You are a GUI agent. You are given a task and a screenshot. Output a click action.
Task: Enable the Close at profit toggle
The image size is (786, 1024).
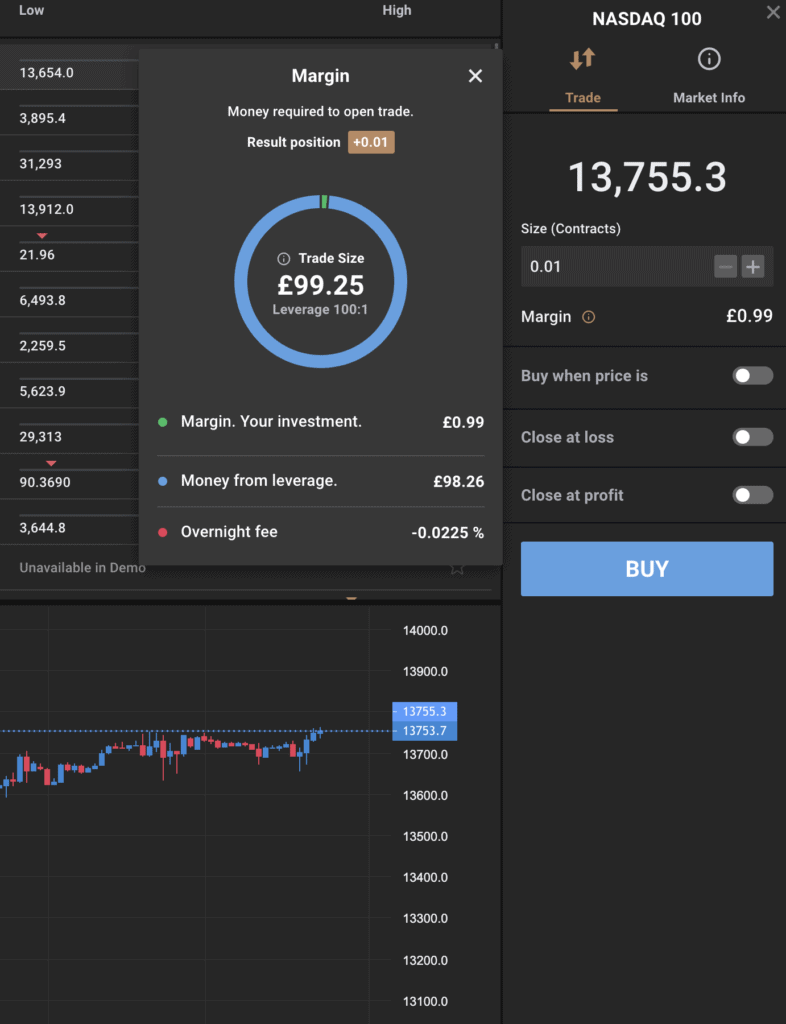pyautogui.click(x=753, y=495)
